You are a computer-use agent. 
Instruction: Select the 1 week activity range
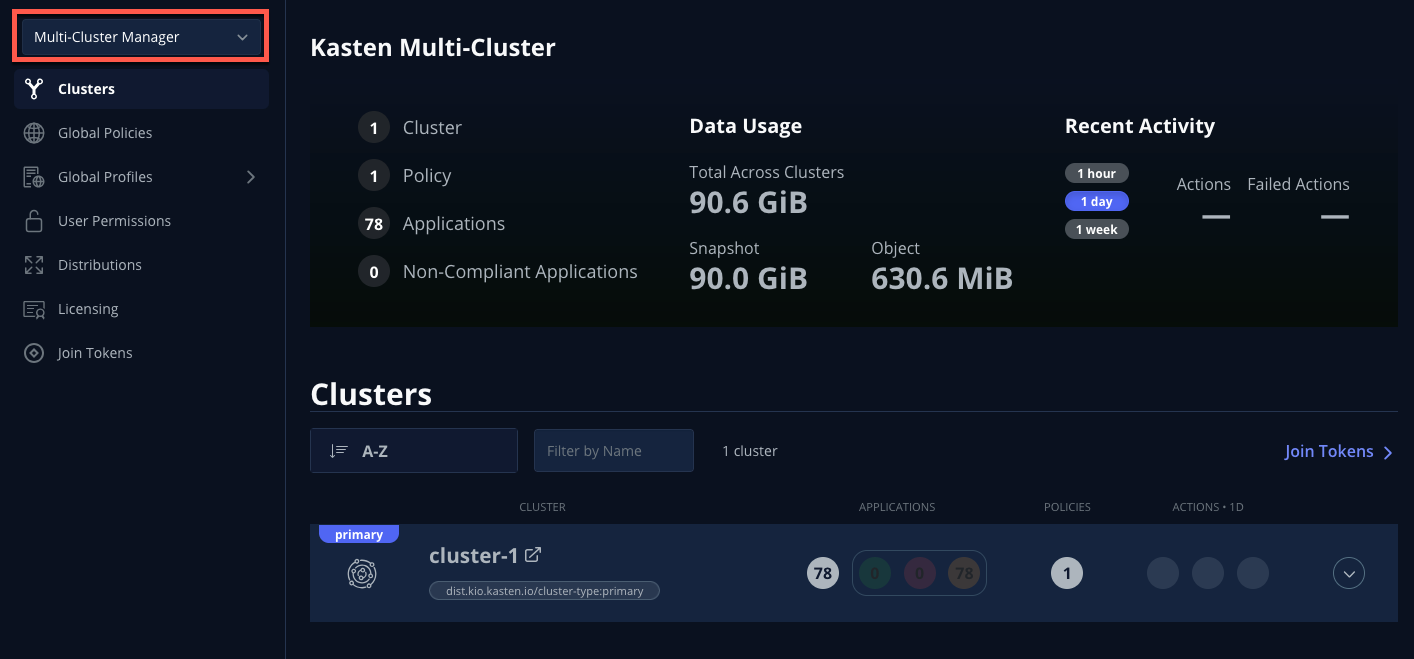coord(1096,229)
